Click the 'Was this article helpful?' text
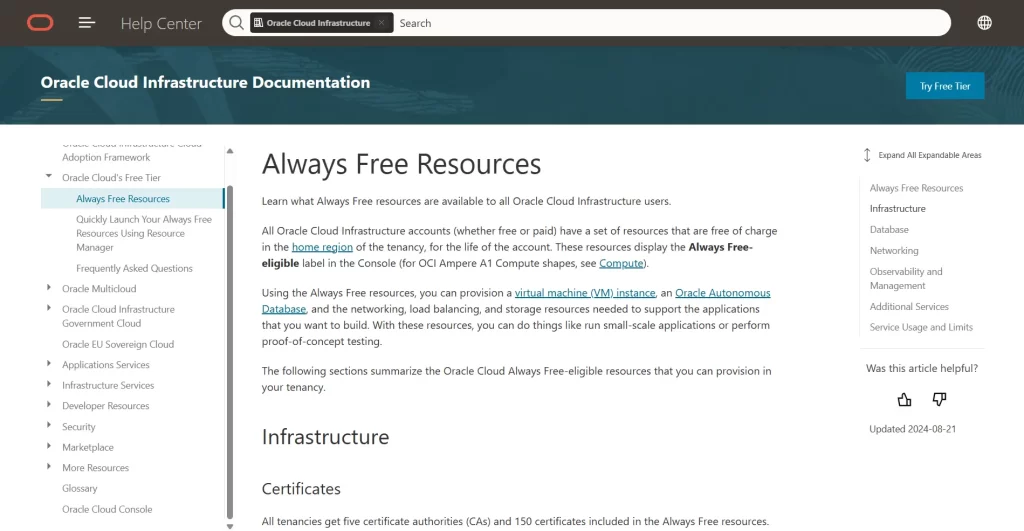 pos(921,368)
